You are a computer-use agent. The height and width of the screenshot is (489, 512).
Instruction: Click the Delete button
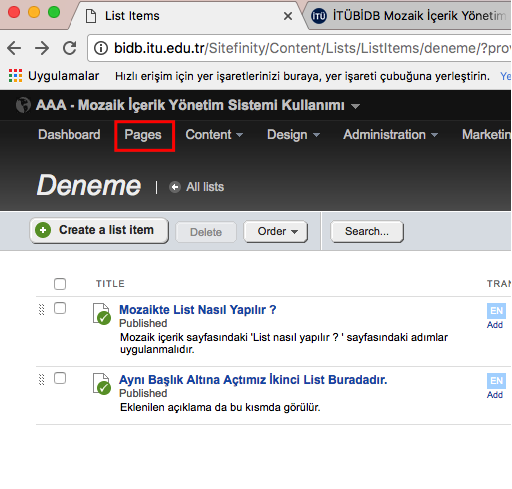click(x=206, y=232)
